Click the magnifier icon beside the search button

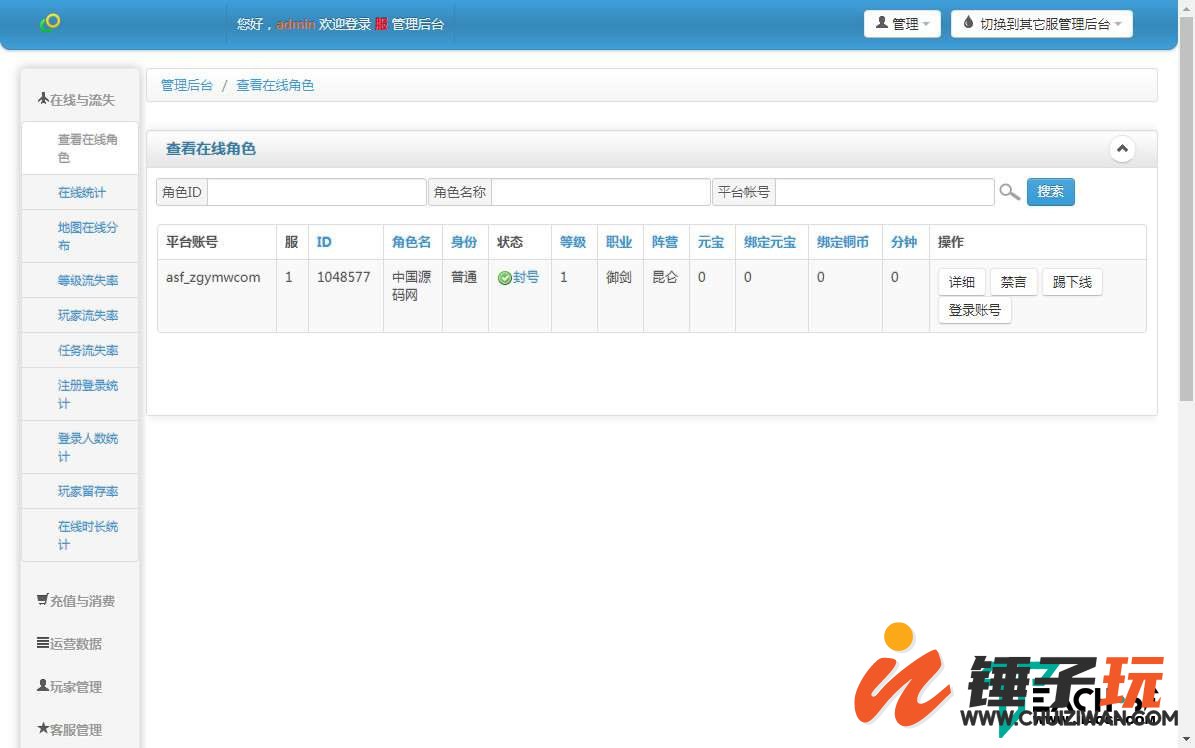[1009, 192]
